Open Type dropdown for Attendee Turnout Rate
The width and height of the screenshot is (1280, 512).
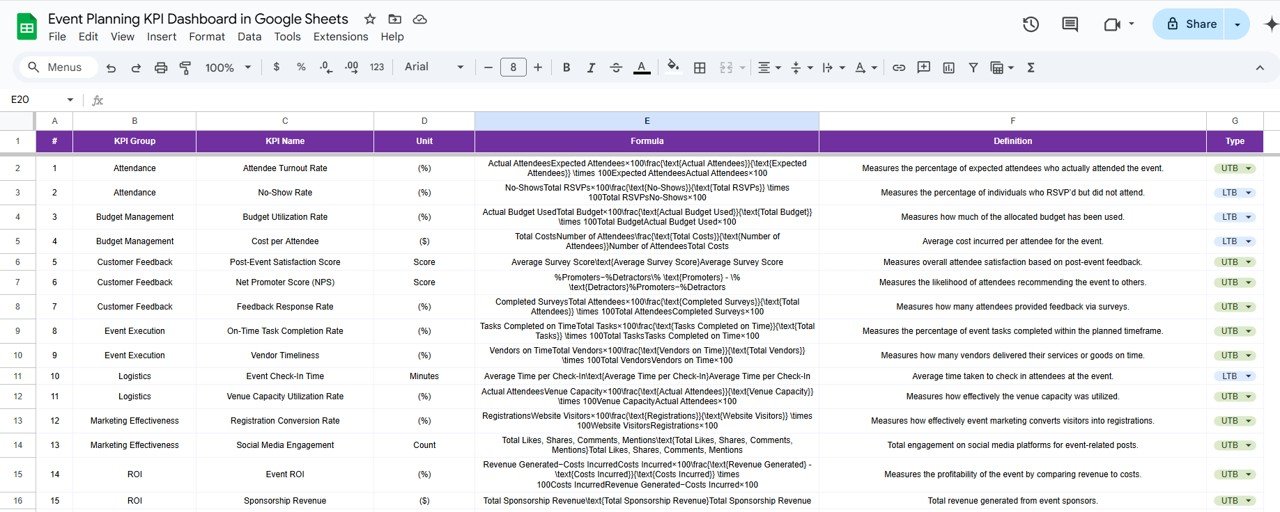click(1235, 168)
